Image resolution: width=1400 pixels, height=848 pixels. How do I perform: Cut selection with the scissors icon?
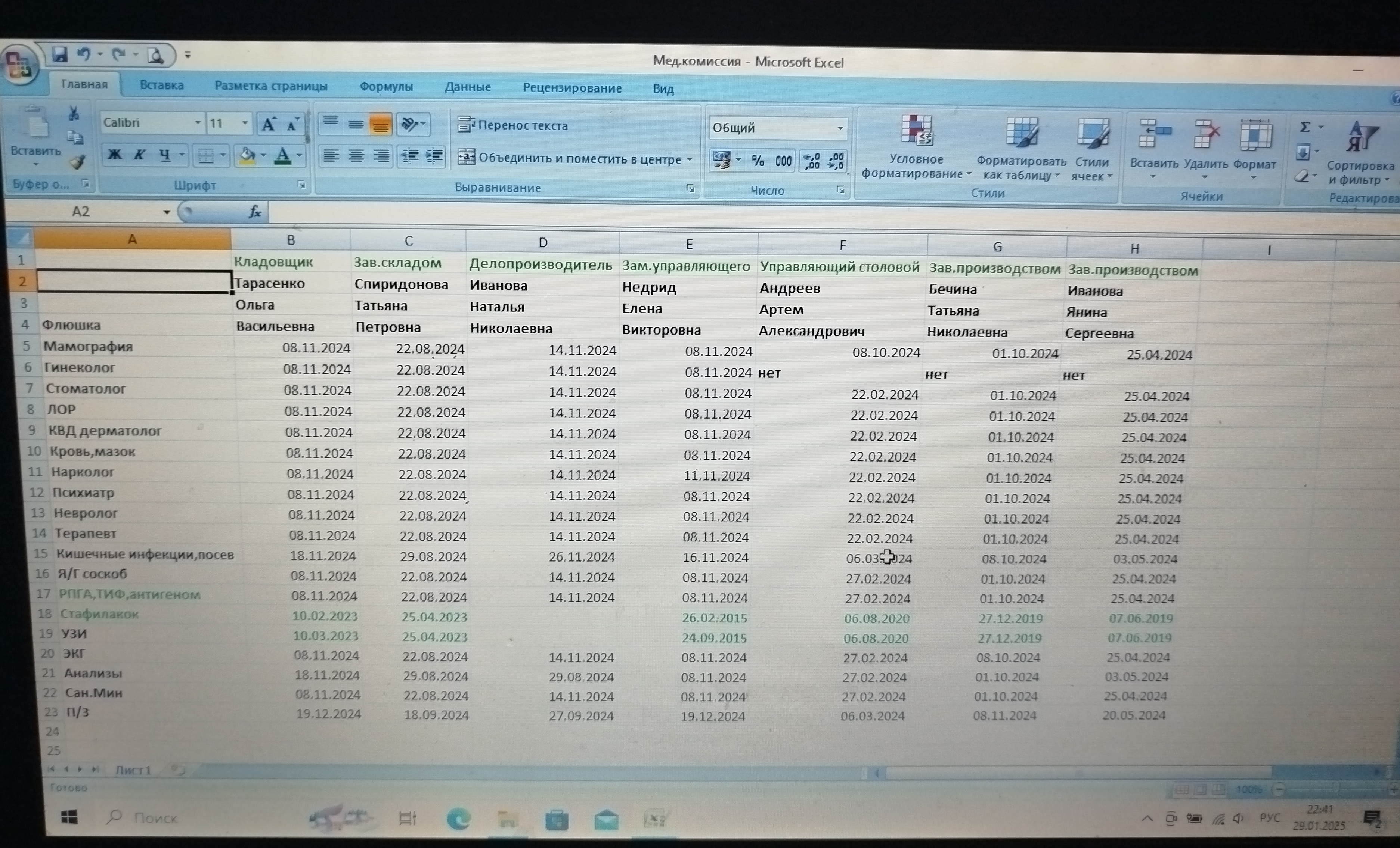[x=73, y=113]
